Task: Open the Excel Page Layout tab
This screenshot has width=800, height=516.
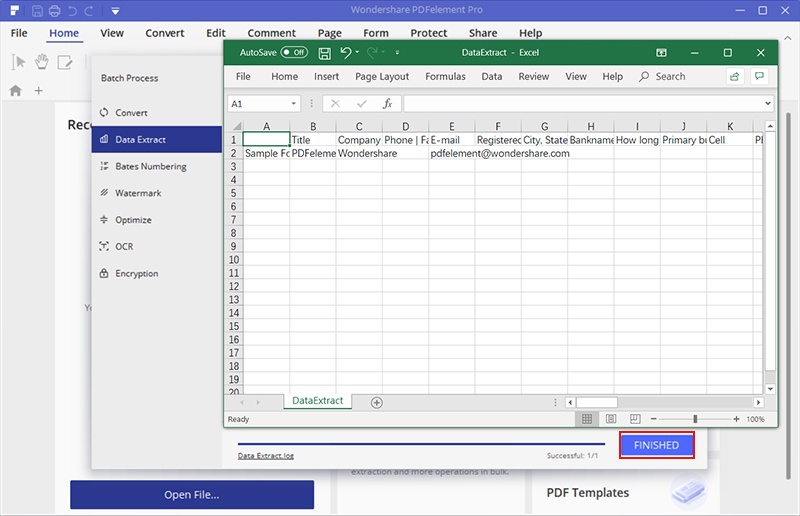Action: (382, 77)
